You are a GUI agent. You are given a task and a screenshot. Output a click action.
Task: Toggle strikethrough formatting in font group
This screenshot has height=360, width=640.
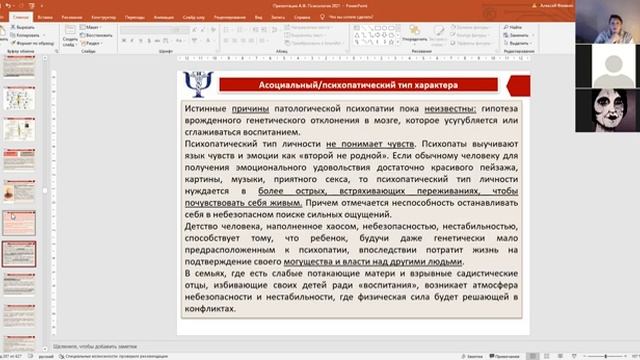coord(157,41)
